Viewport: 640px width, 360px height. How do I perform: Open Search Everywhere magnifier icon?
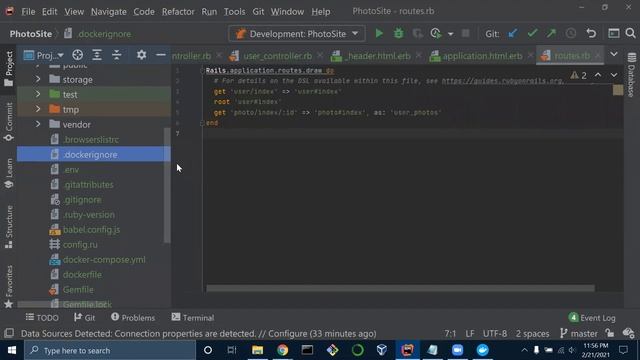tap(631, 33)
